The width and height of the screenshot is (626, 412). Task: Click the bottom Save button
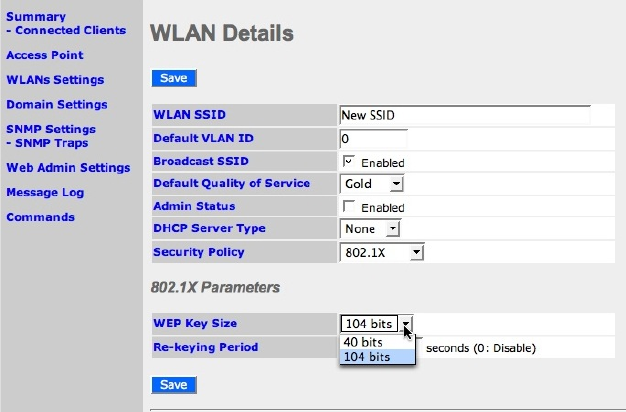click(x=174, y=384)
